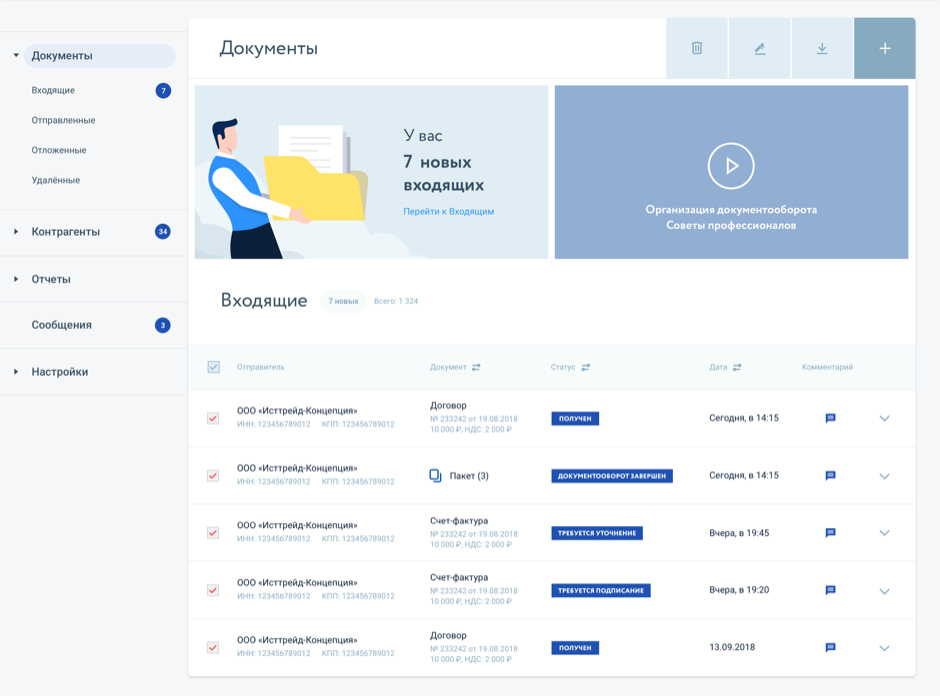
Task: Toggle the select-all checkbox in table header
Action: tap(213, 367)
